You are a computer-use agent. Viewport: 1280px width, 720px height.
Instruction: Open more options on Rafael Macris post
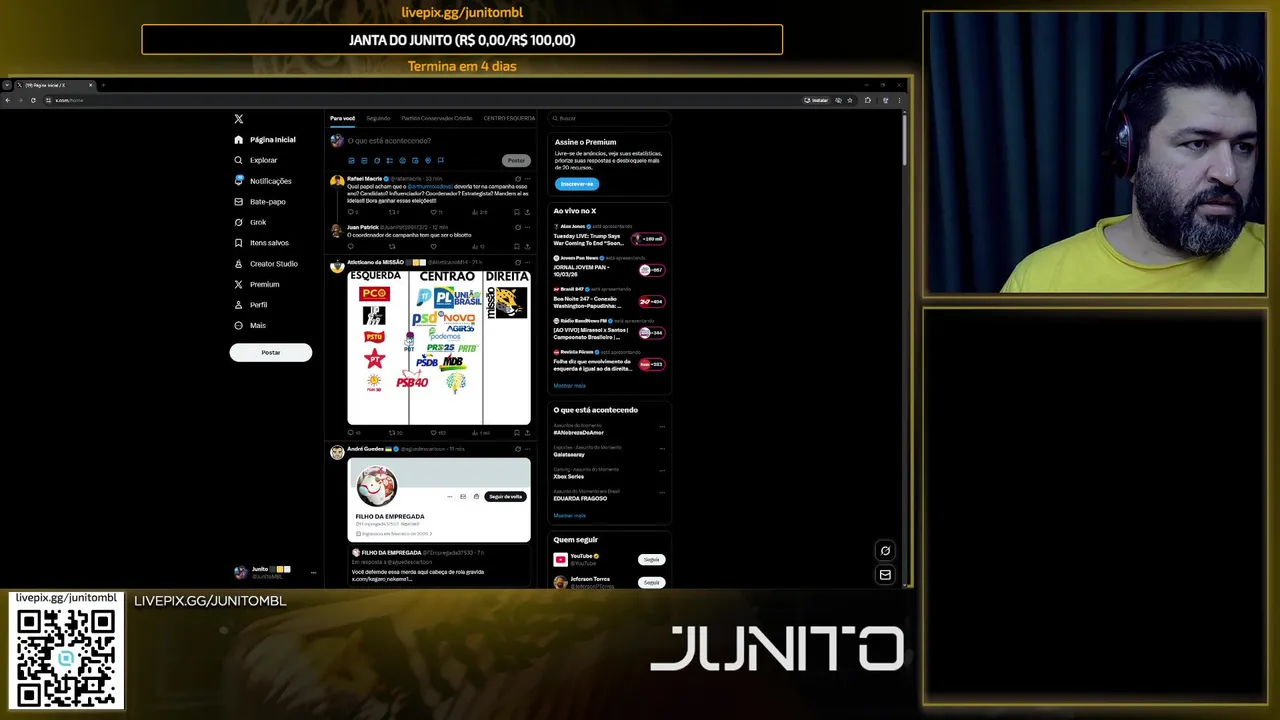(527, 179)
